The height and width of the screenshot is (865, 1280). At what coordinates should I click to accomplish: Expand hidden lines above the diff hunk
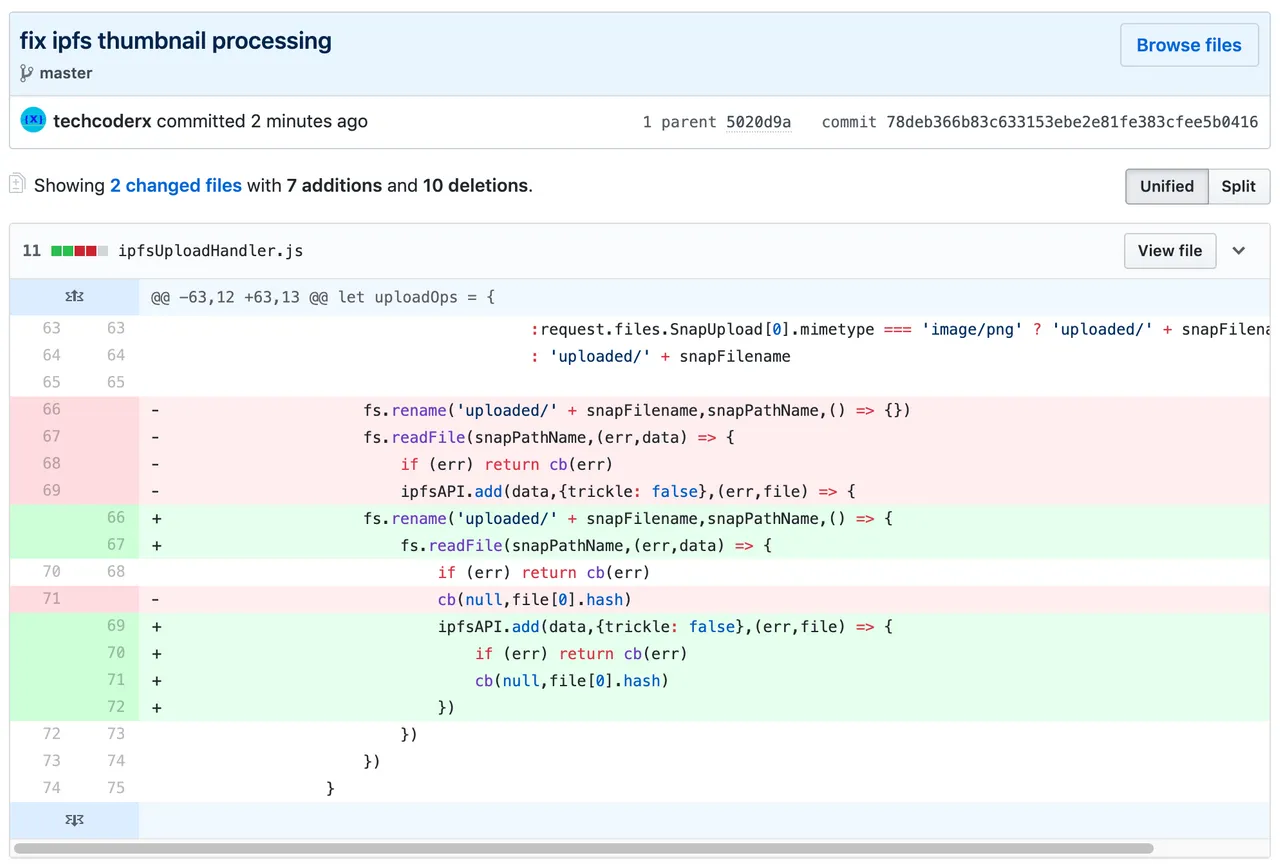(x=74, y=297)
